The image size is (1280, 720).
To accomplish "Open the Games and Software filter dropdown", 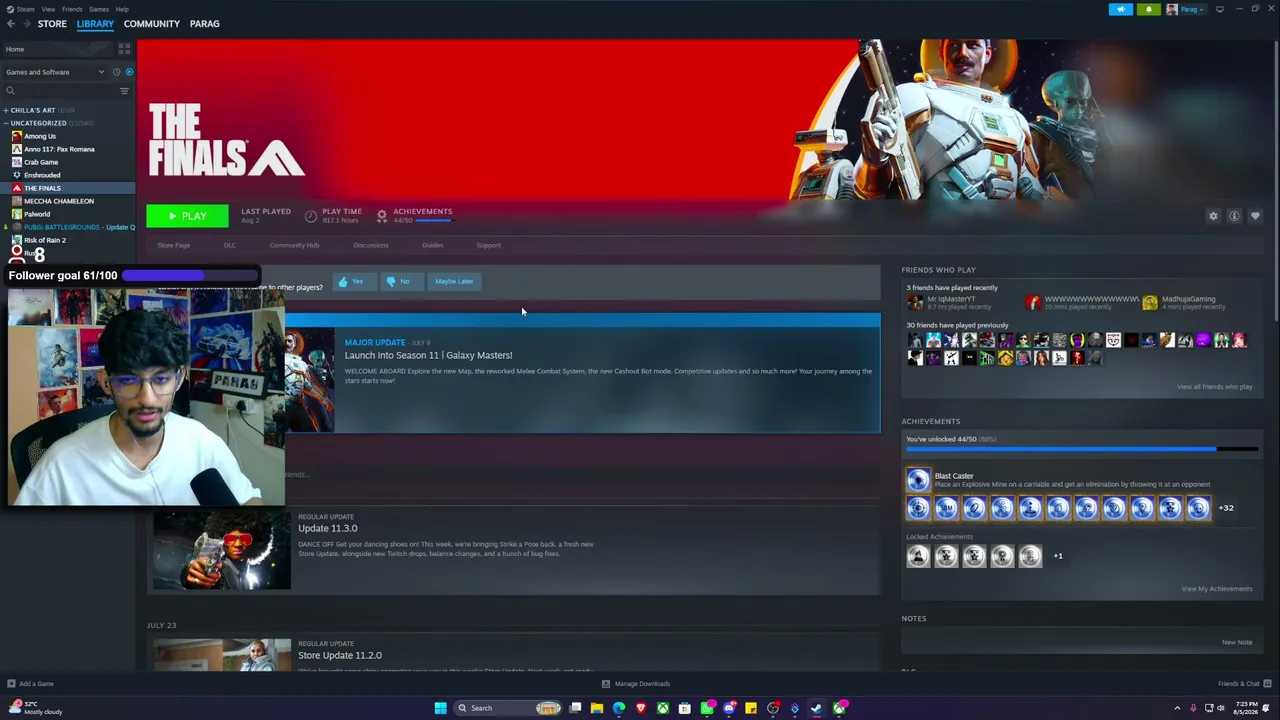I will pyautogui.click(x=55, y=72).
